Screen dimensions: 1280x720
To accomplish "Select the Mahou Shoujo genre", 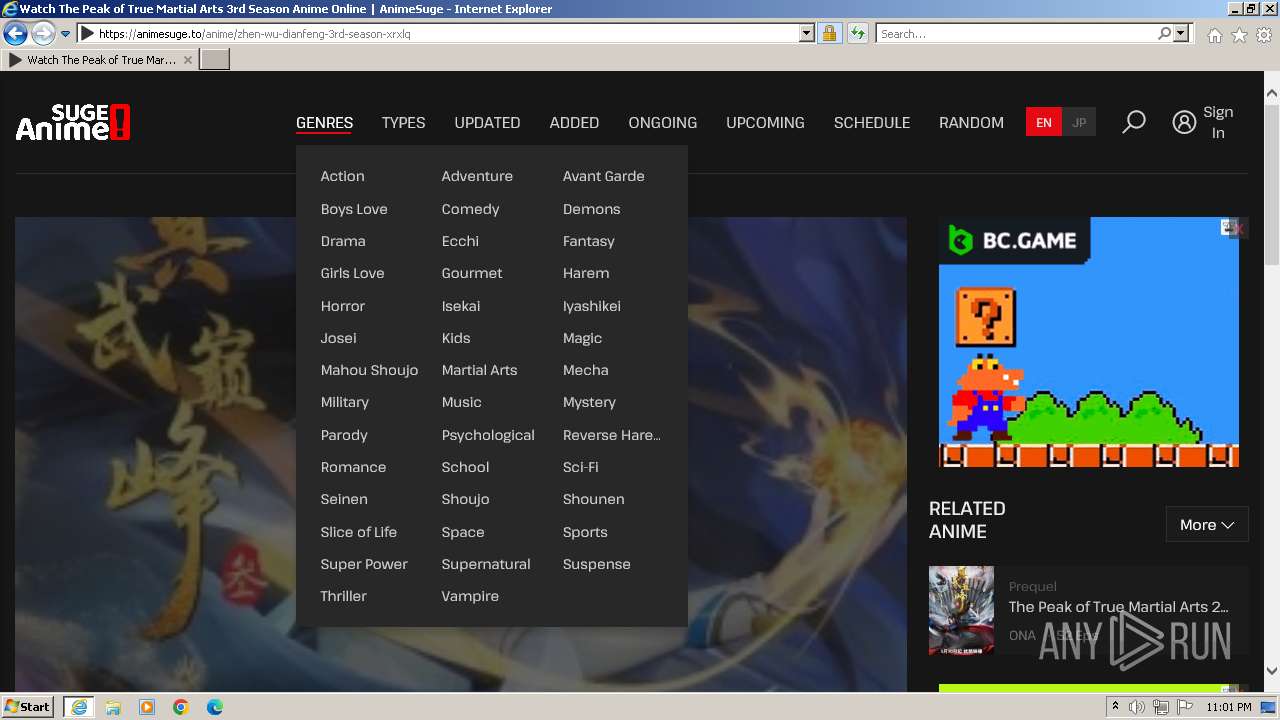I will [369, 370].
